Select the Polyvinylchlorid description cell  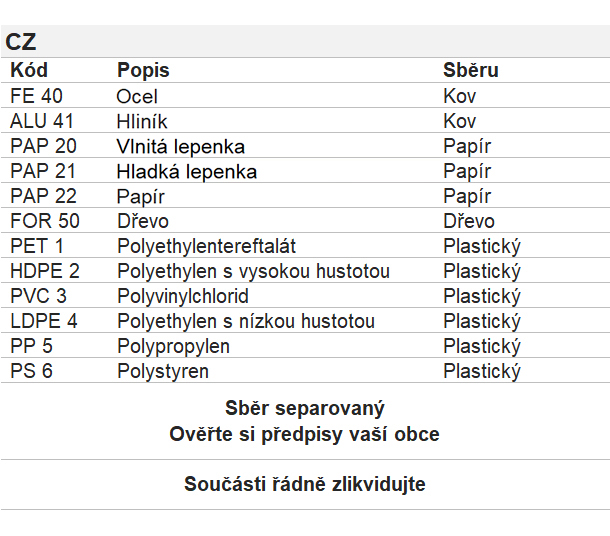click(183, 296)
